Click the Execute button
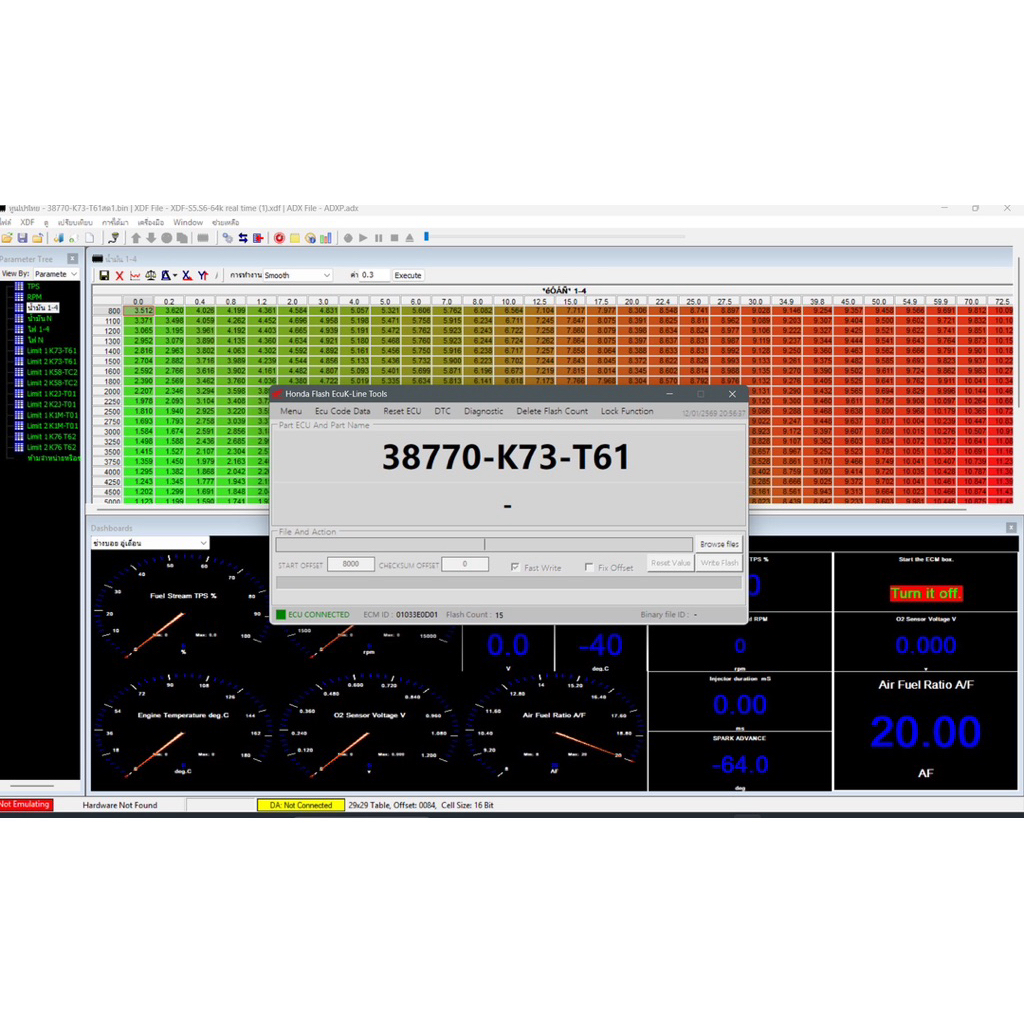Image resolution: width=1024 pixels, height=1024 pixels. pos(408,276)
